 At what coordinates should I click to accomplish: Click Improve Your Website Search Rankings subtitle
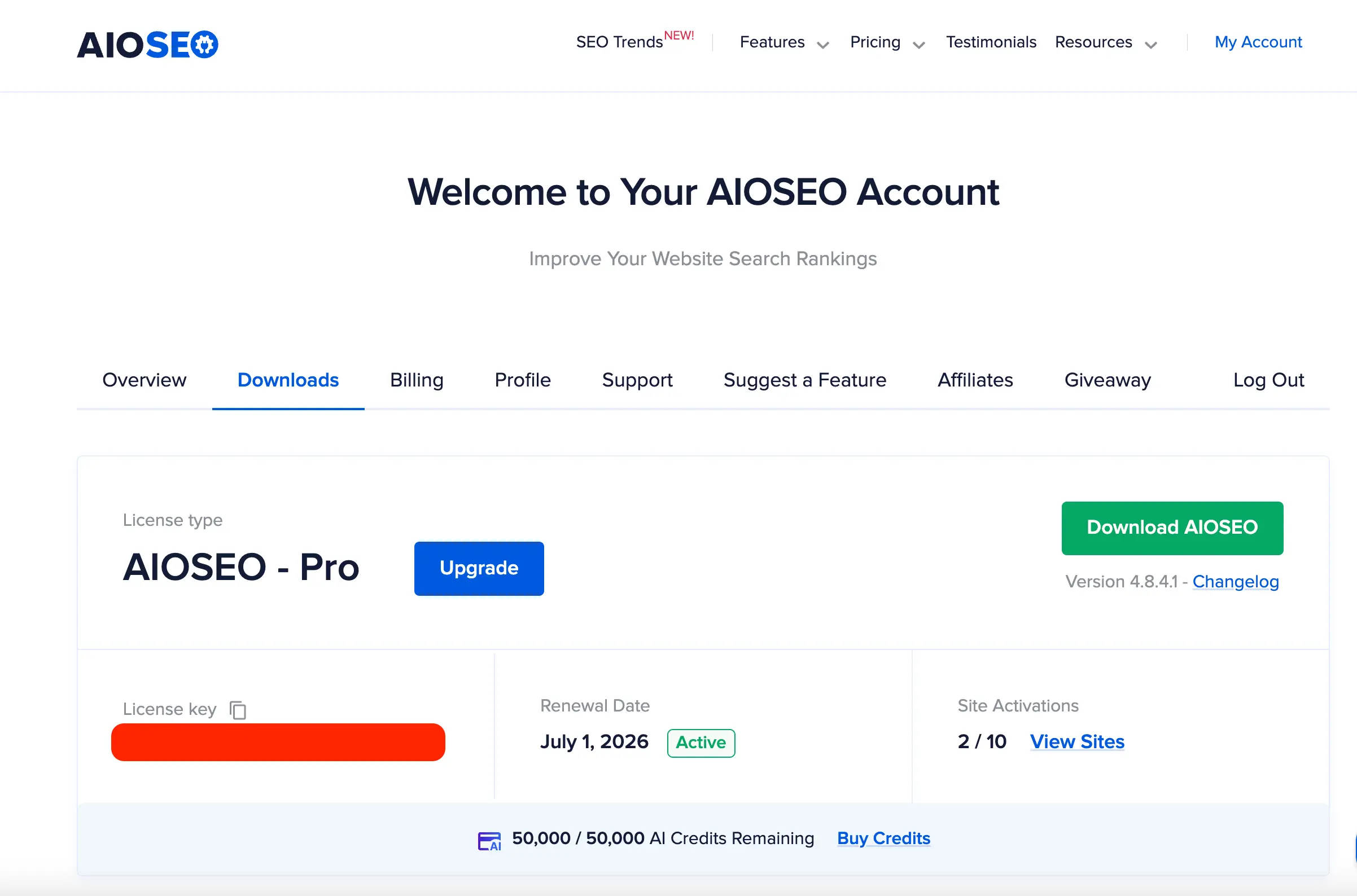click(703, 259)
